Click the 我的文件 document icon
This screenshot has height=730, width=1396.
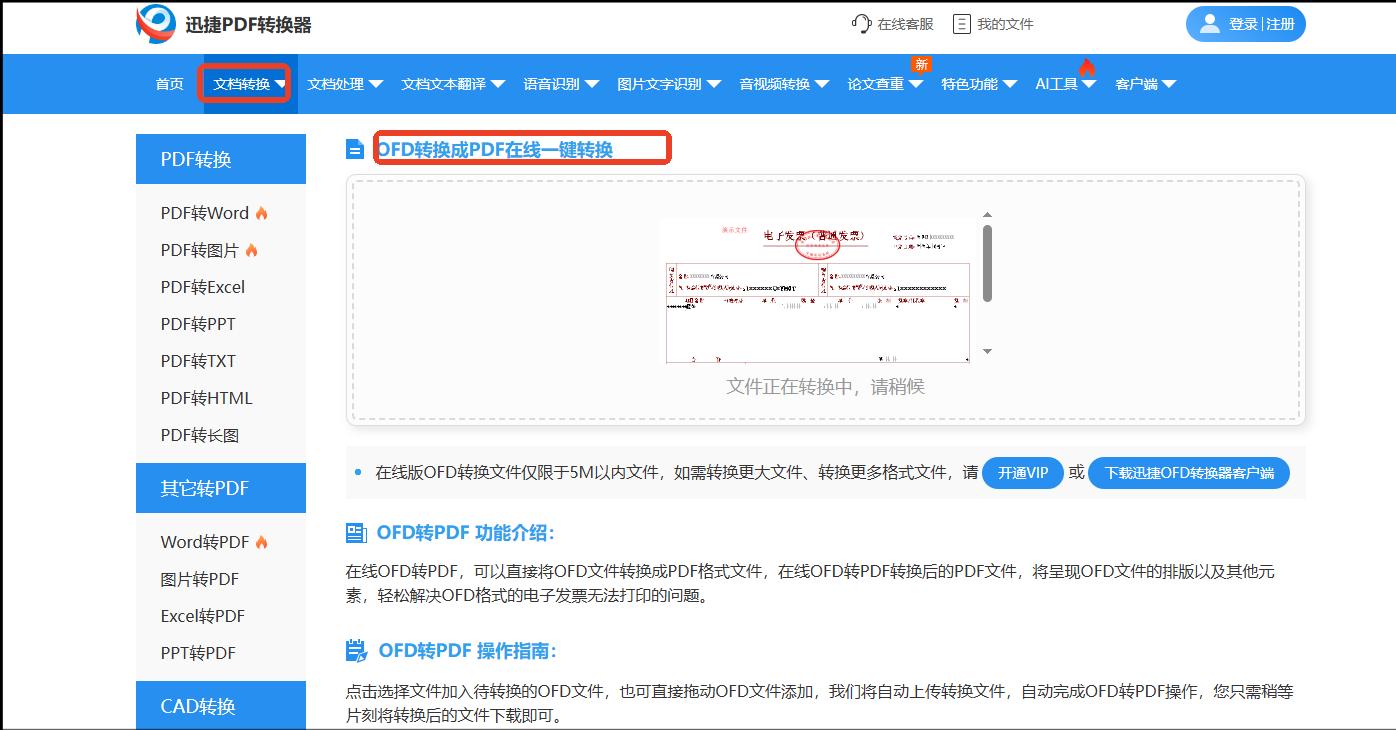961,24
